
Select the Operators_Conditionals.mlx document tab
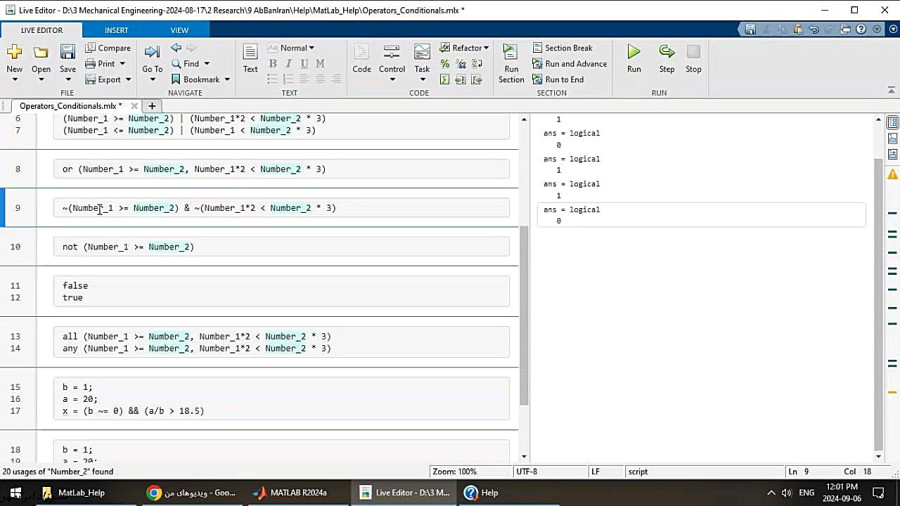[70, 106]
